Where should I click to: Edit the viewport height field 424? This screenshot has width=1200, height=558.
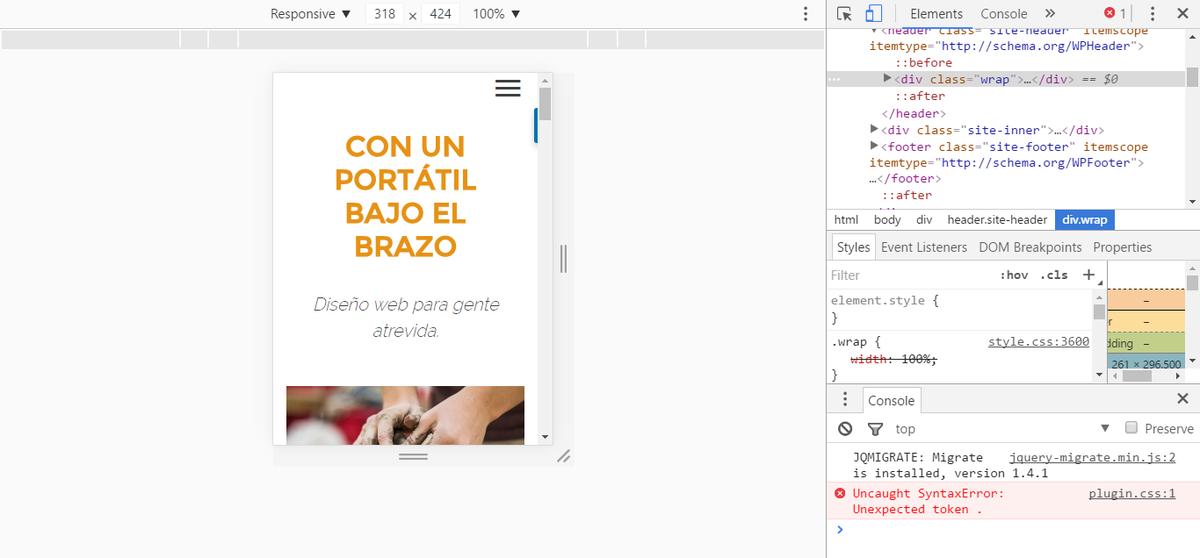tap(439, 14)
